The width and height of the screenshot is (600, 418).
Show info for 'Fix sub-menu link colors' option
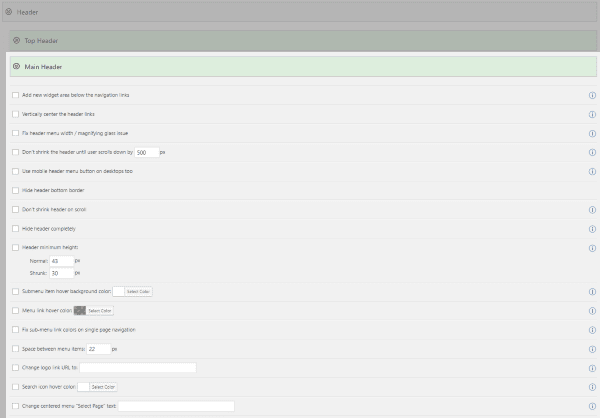592,330
